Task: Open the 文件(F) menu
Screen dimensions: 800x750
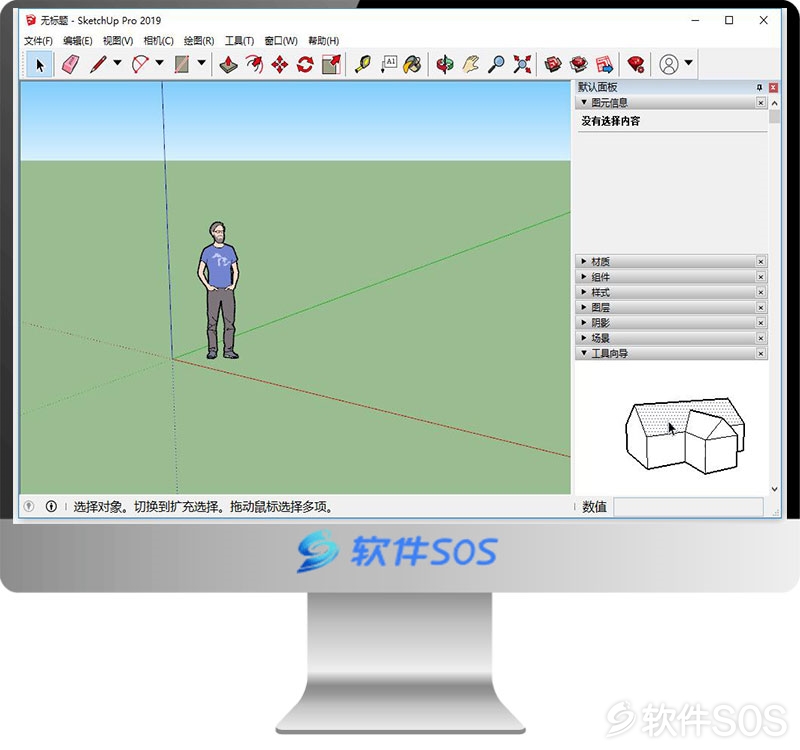Action: point(38,41)
